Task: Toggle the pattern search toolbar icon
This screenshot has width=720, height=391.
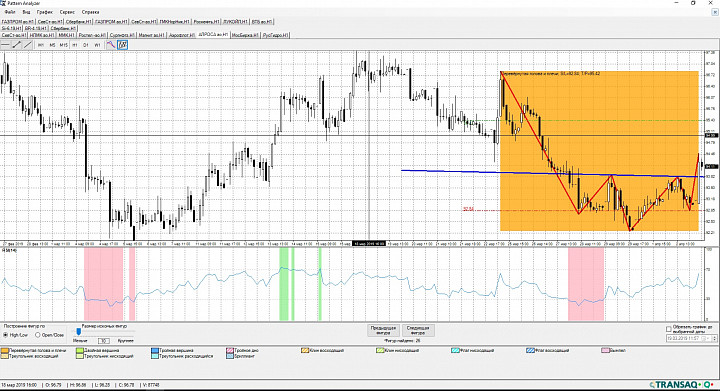Action: pos(122,45)
